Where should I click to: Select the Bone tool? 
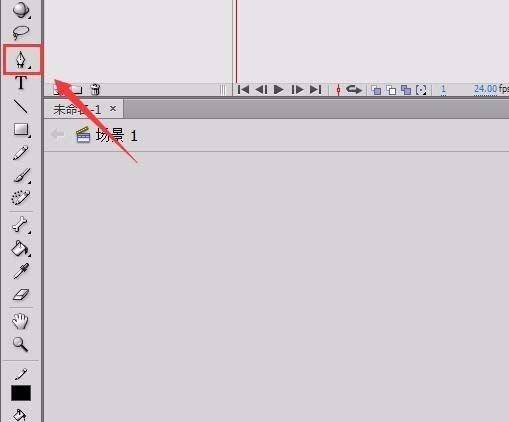pos(21,224)
